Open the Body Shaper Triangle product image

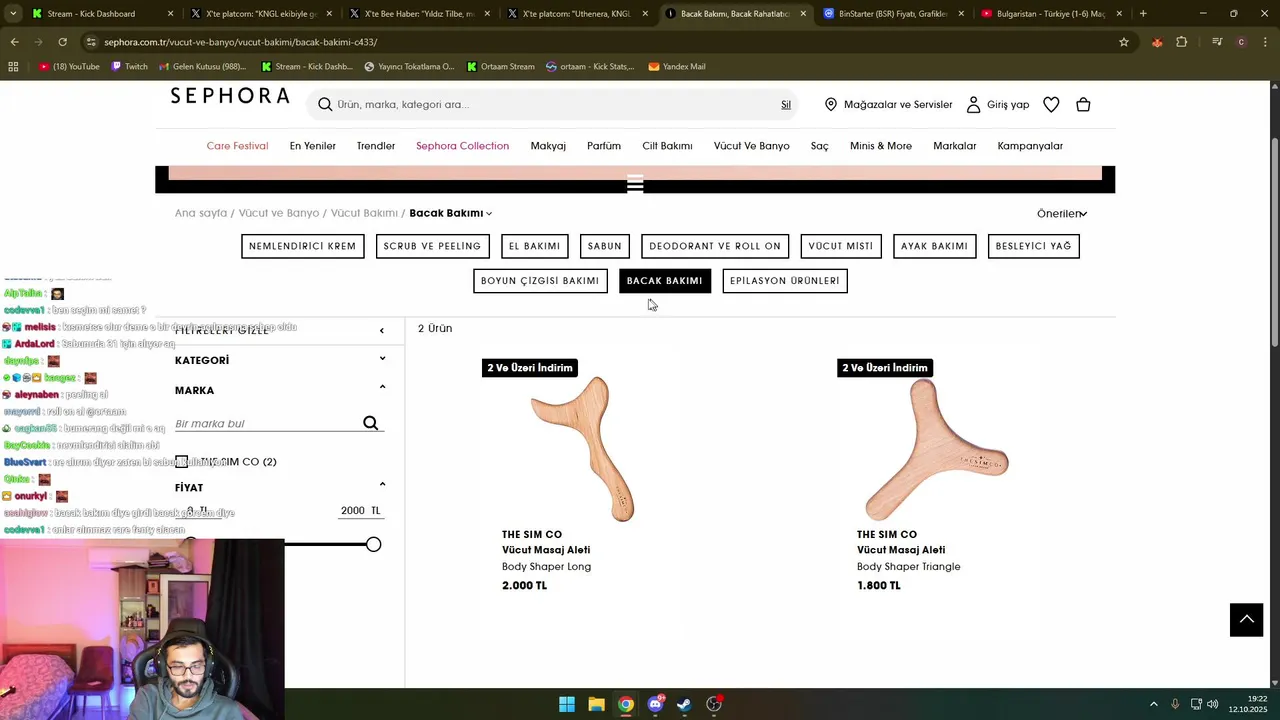click(938, 449)
